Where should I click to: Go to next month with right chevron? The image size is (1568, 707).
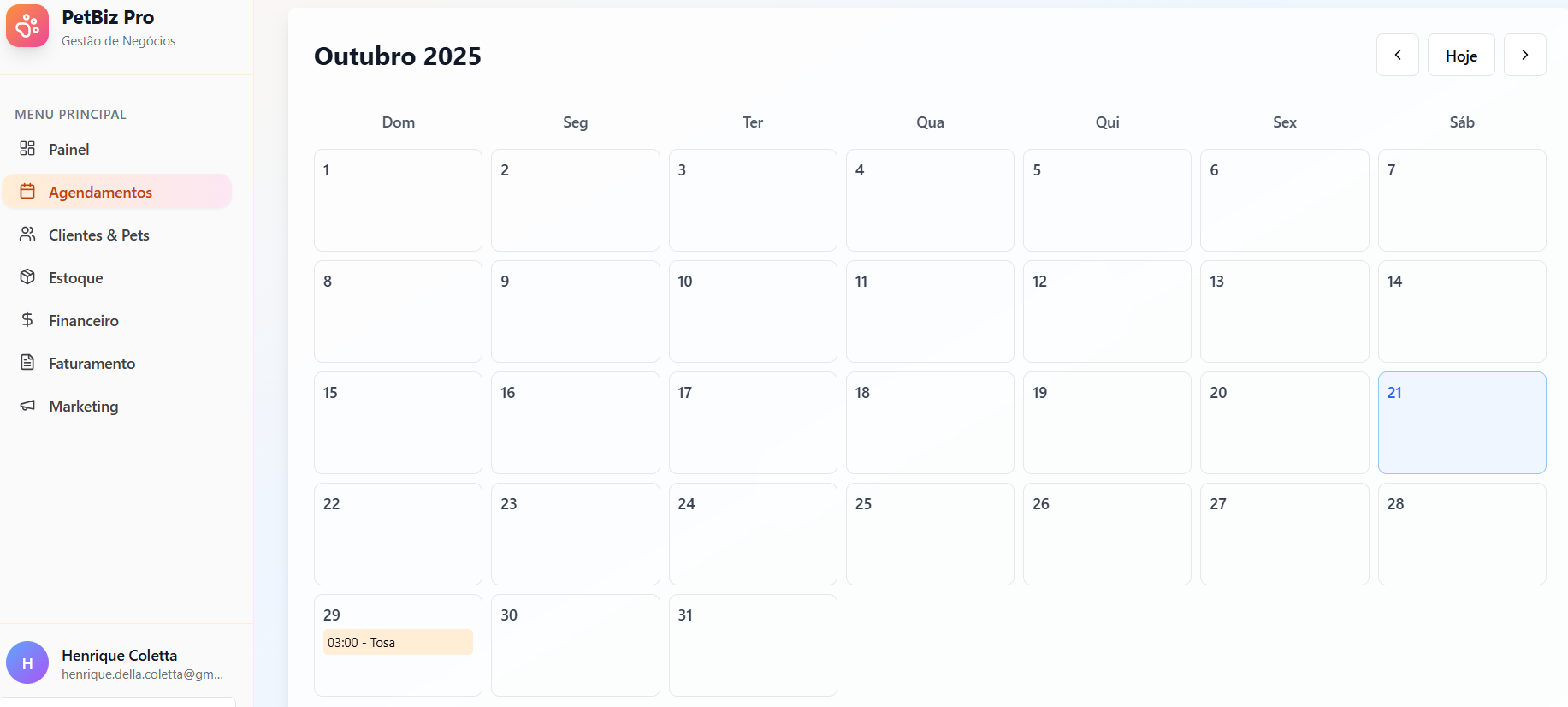[1524, 55]
